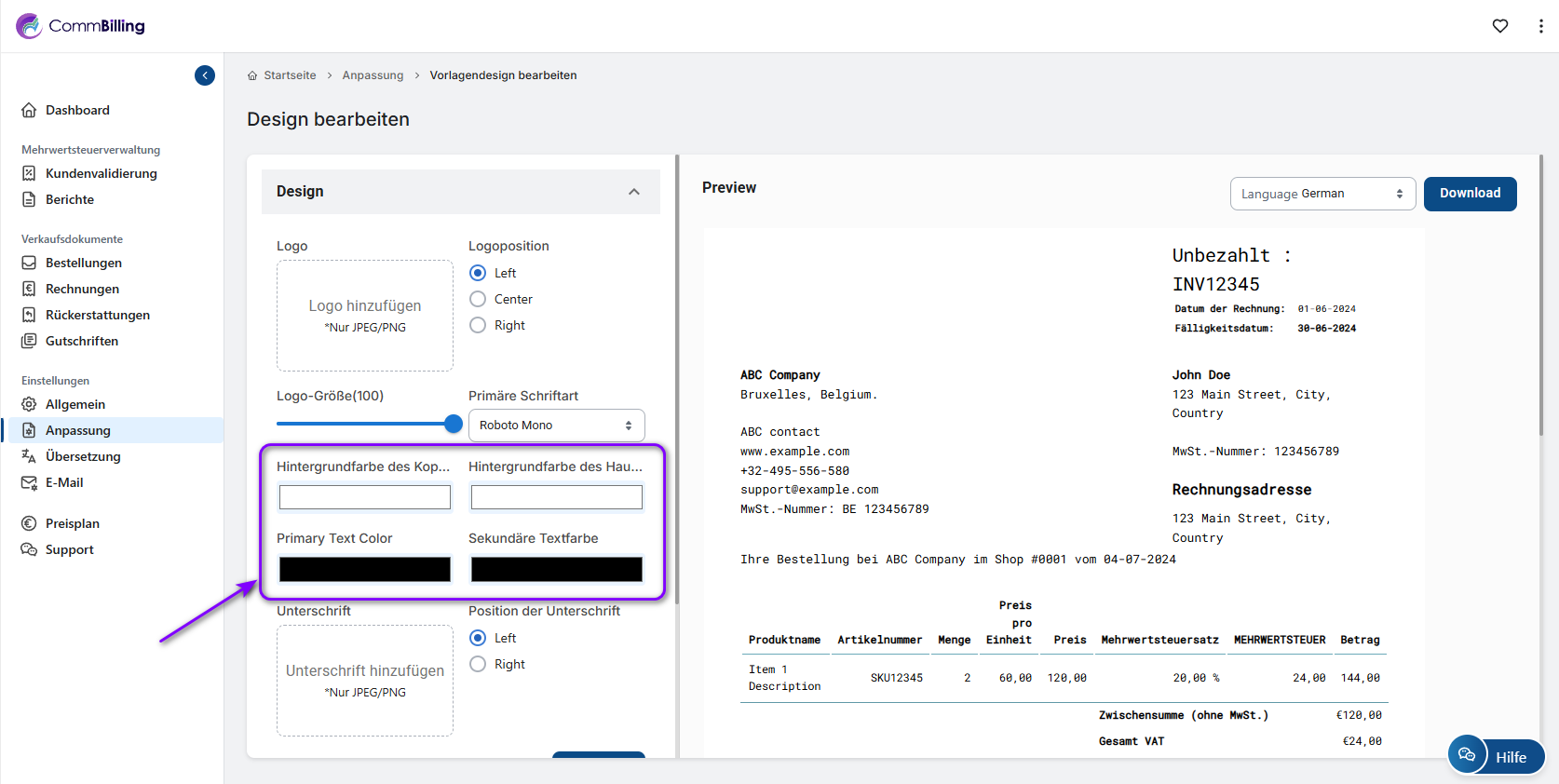Click the Logo hinzufügen upload area
This screenshot has height=784, width=1559.
pyautogui.click(x=365, y=316)
